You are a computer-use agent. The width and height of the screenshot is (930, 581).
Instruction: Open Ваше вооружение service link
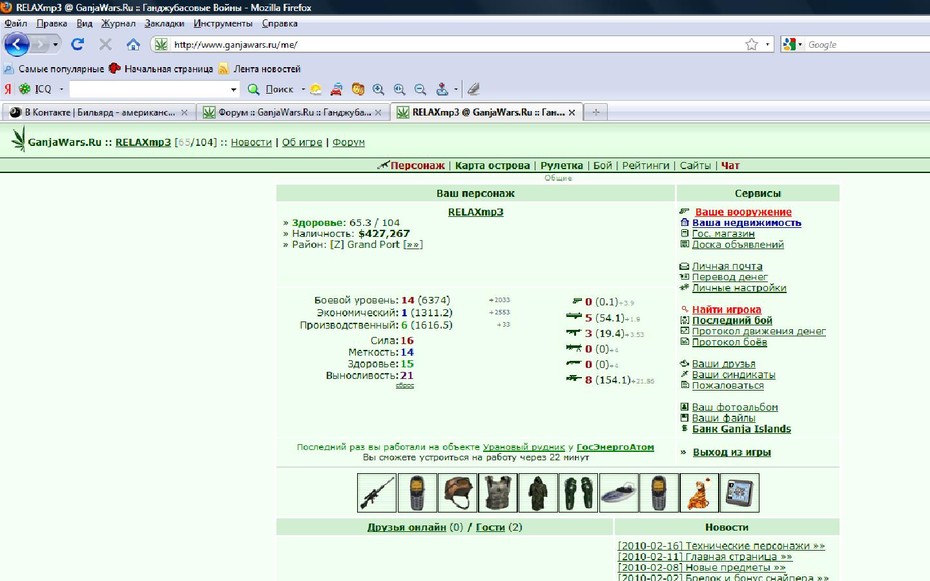(x=743, y=212)
